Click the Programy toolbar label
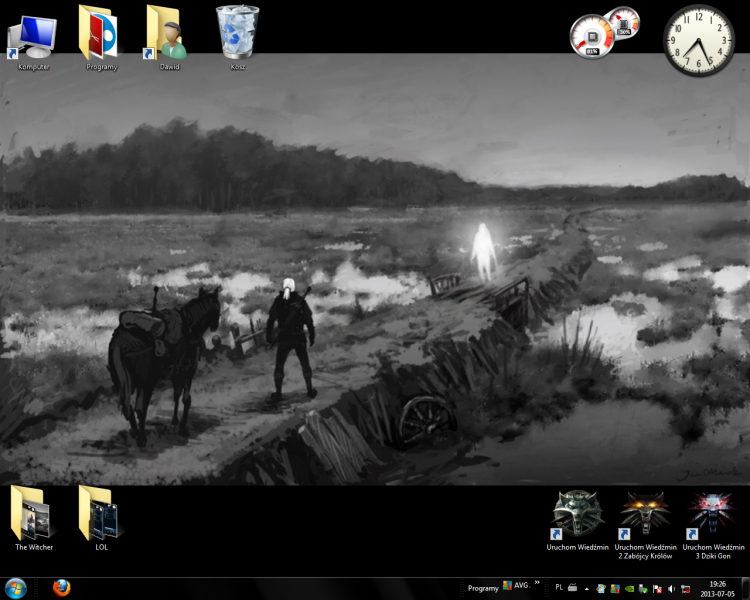The height and width of the screenshot is (600, 750). (483, 588)
